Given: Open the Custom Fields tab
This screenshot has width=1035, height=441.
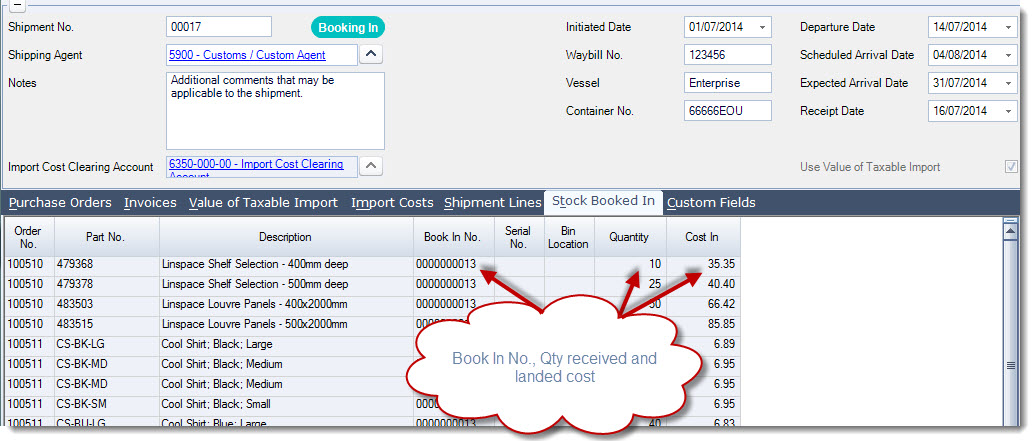Looking at the screenshot, I should point(712,203).
